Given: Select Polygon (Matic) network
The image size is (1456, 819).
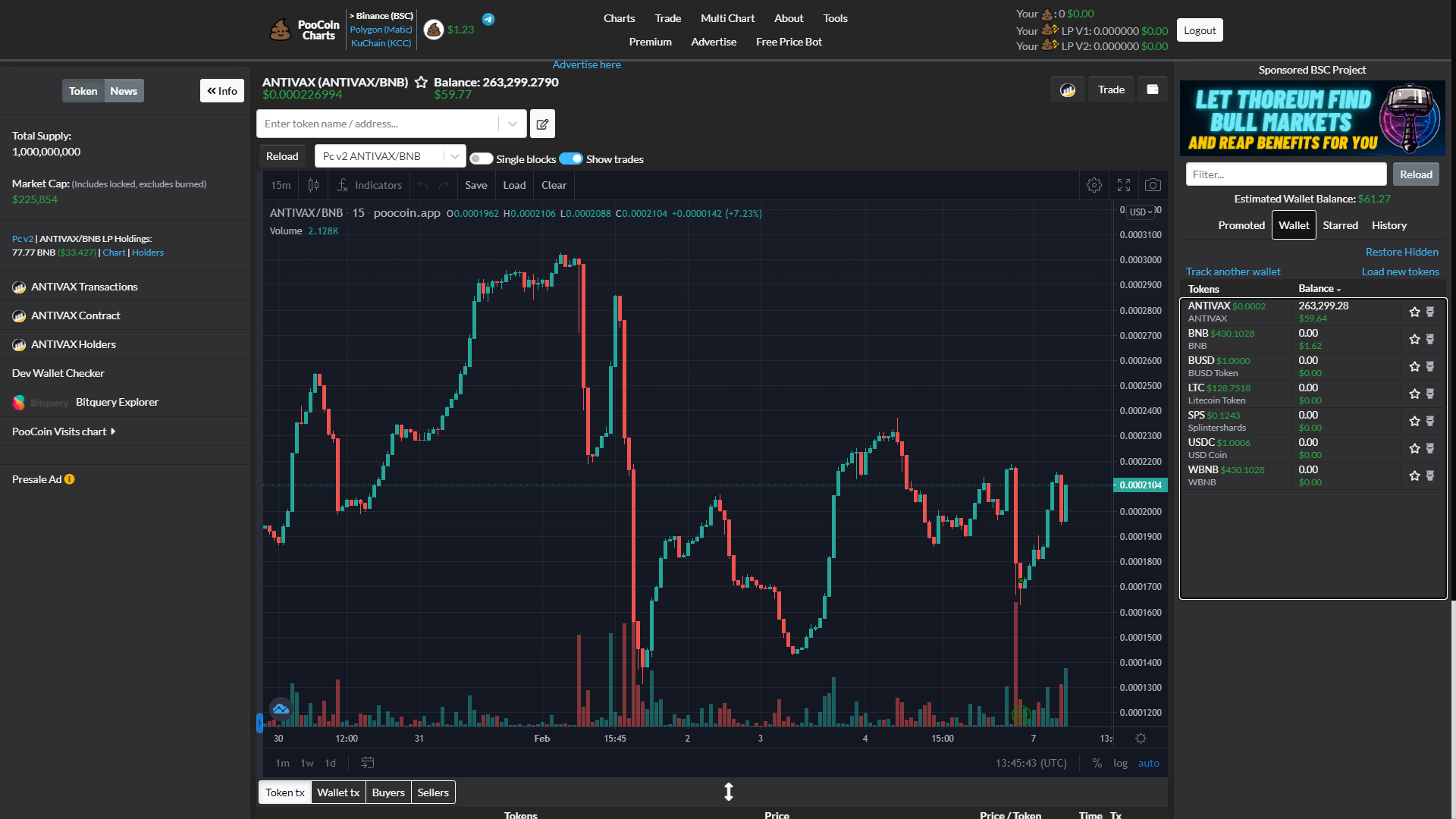Looking at the screenshot, I should 381,30.
